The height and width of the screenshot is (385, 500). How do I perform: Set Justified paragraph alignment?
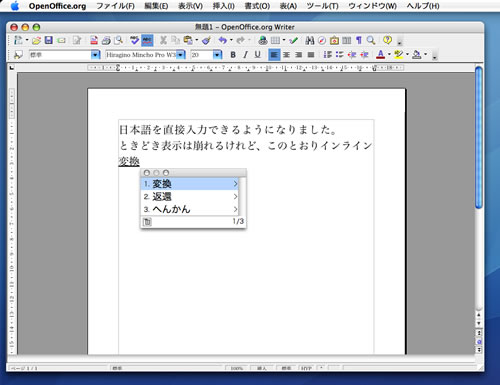pos(311,55)
